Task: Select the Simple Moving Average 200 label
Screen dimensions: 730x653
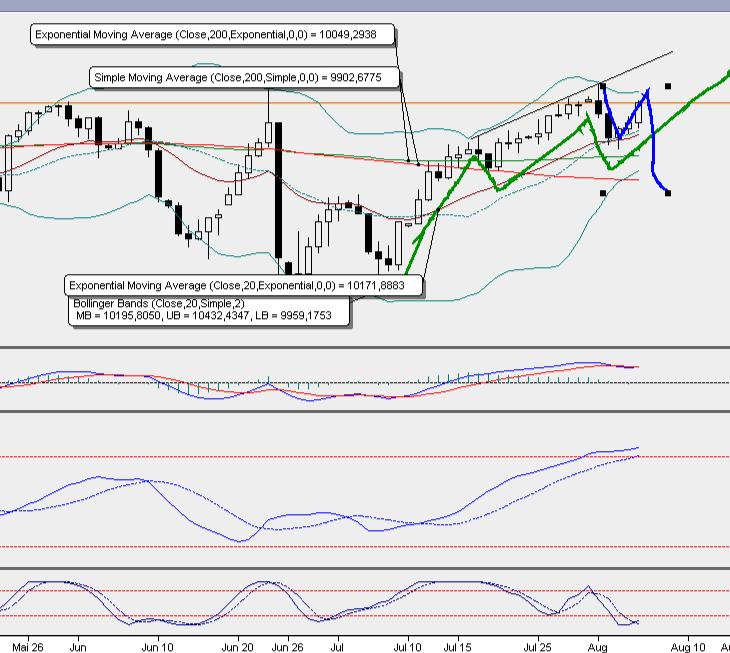Action: [244, 77]
